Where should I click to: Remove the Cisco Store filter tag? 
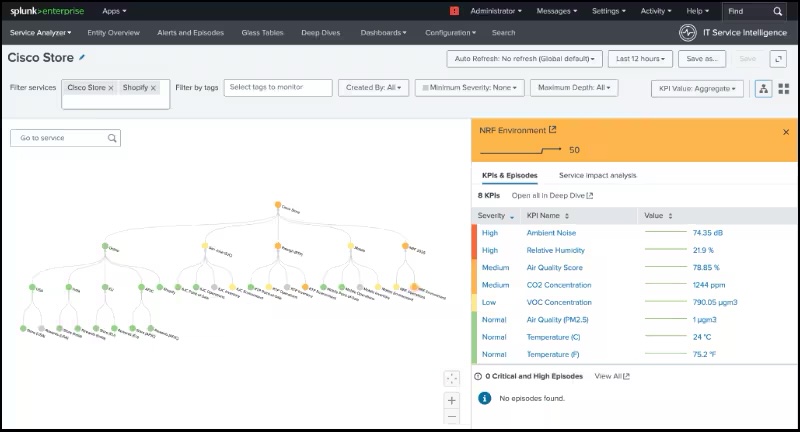click(110, 88)
